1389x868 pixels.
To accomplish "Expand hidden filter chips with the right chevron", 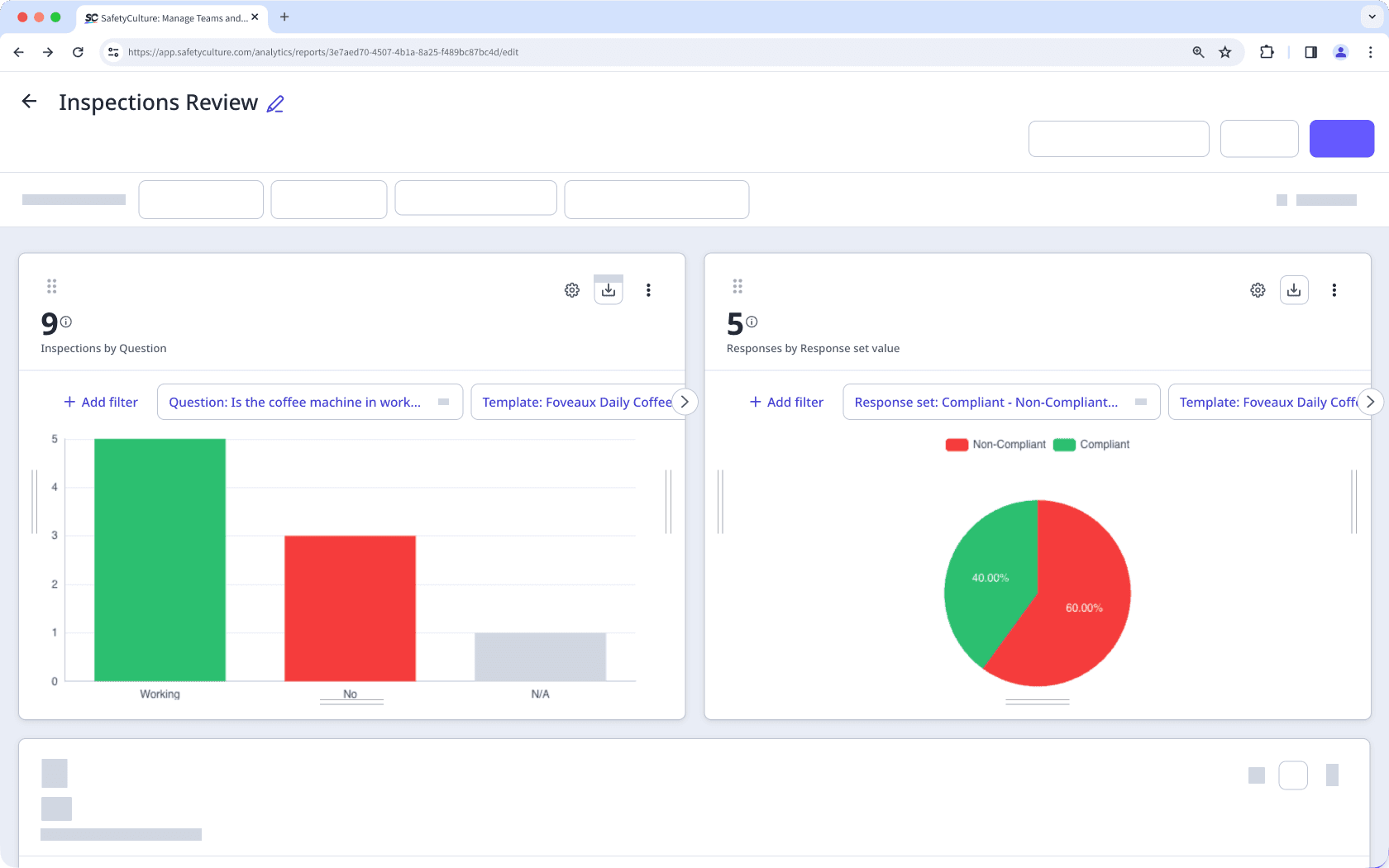I will coord(685,402).
